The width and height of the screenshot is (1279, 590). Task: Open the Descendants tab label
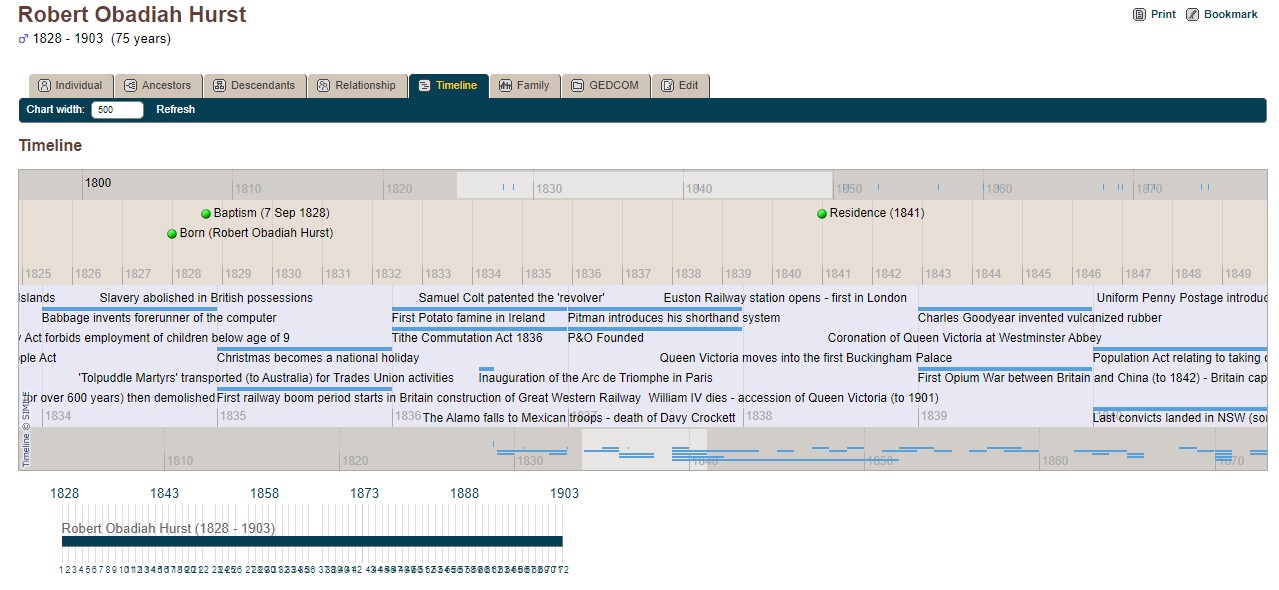click(x=262, y=86)
